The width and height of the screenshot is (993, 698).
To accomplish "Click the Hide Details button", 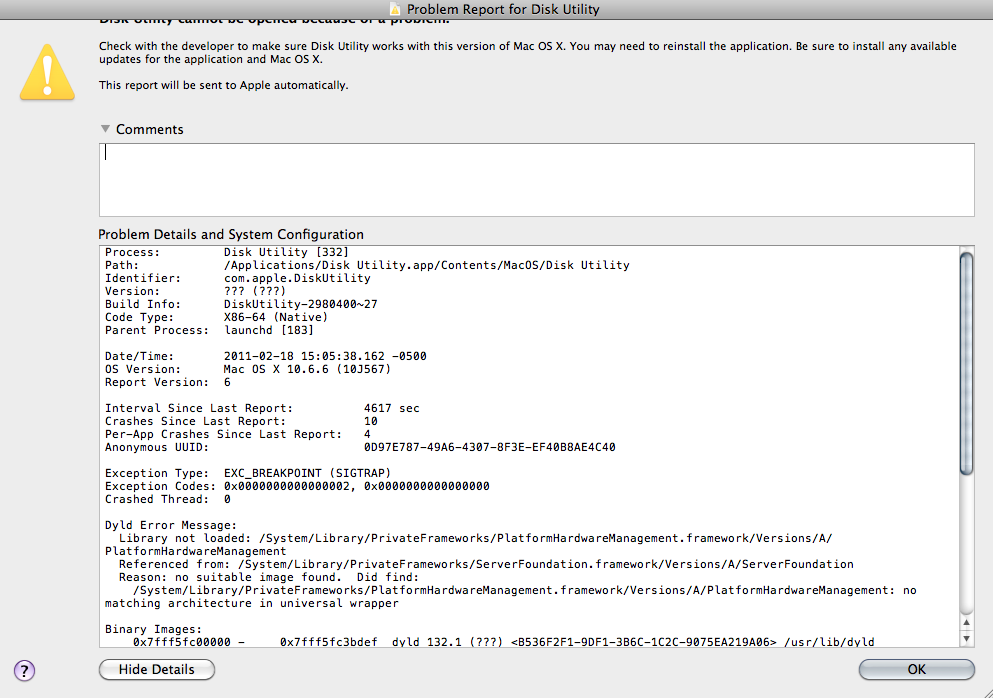I will click(x=157, y=669).
